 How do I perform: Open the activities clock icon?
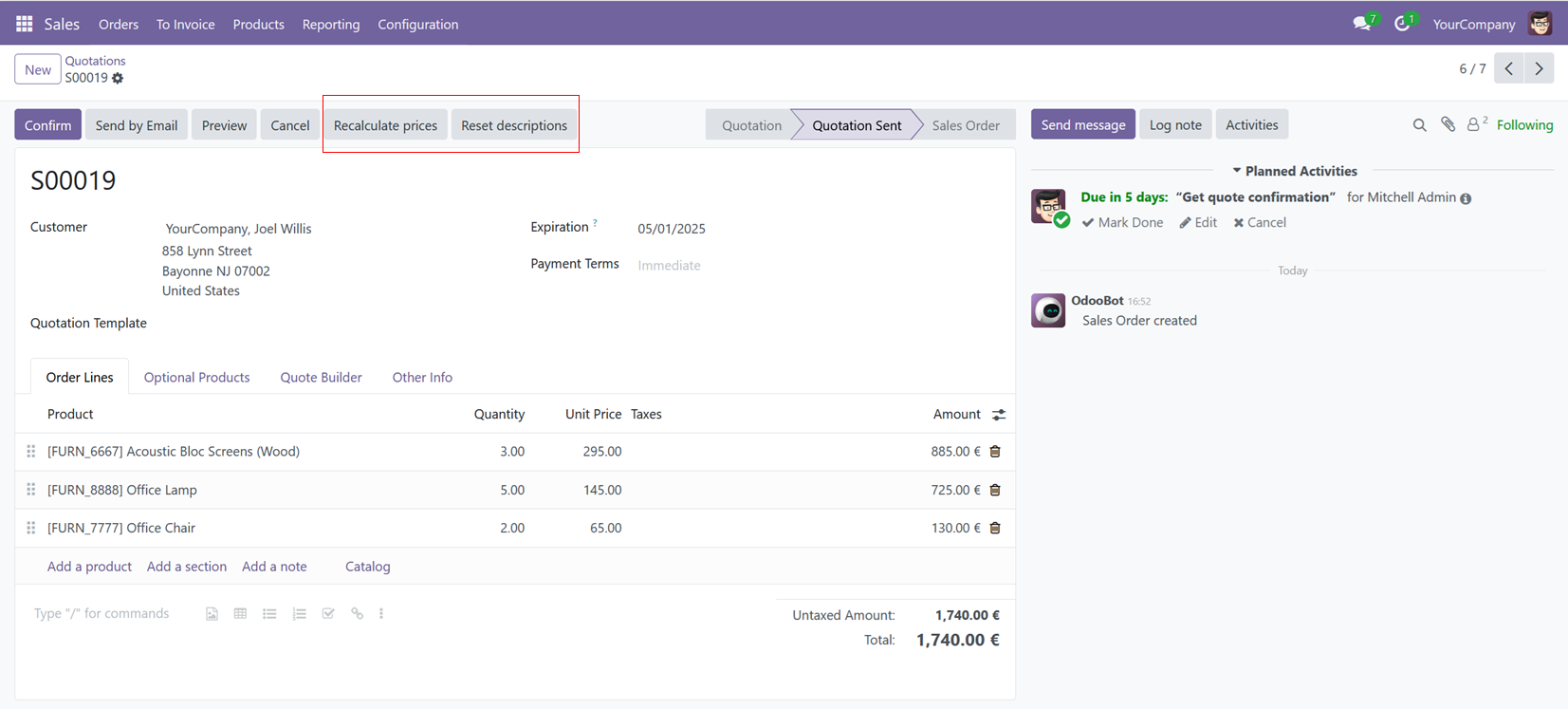[1402, 24]
